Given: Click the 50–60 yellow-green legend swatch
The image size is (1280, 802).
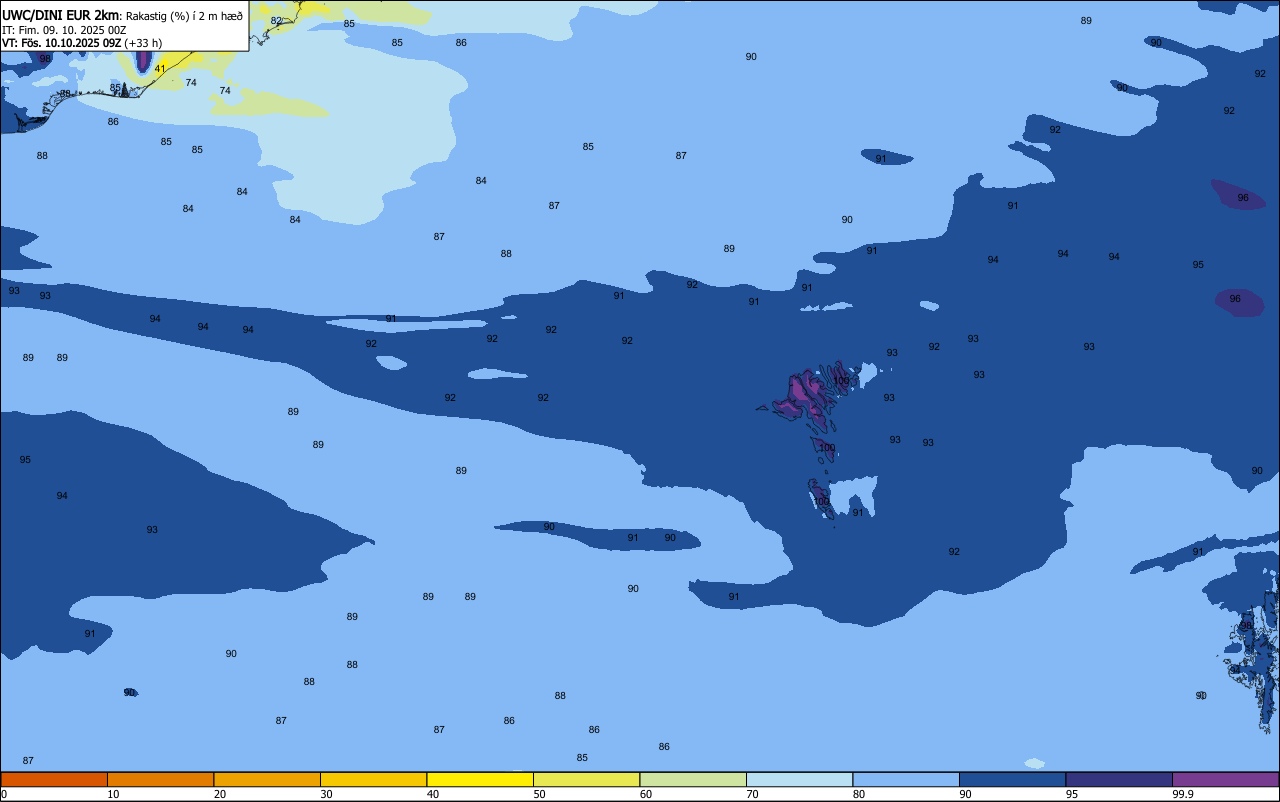Looking at the screenshot, I should [x=586, y=779].
